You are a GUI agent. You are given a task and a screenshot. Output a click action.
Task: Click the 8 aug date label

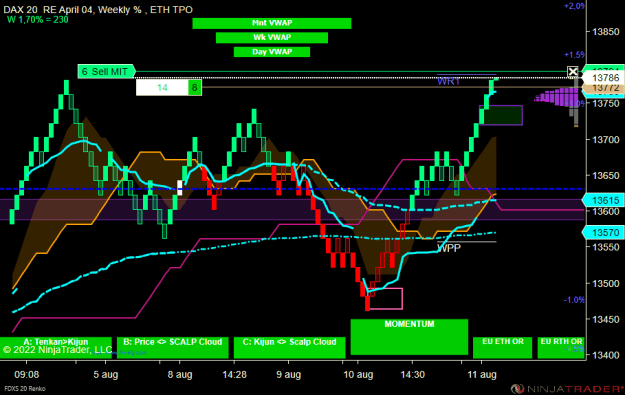coord(180,375)
